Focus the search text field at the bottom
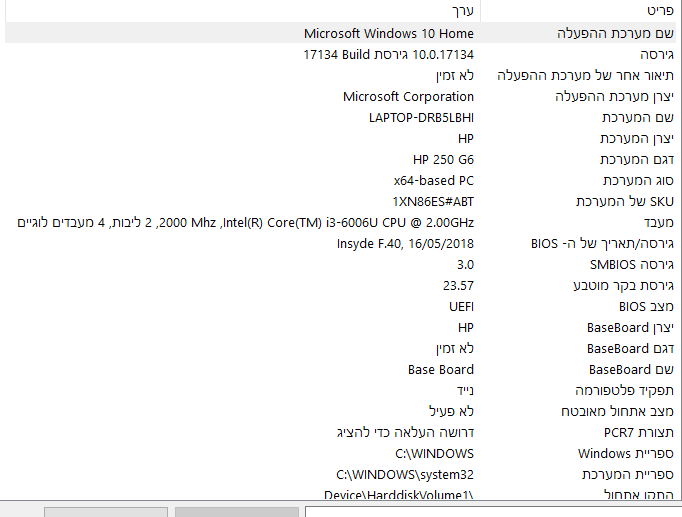 pyautogui.click(x=493, y=511)
